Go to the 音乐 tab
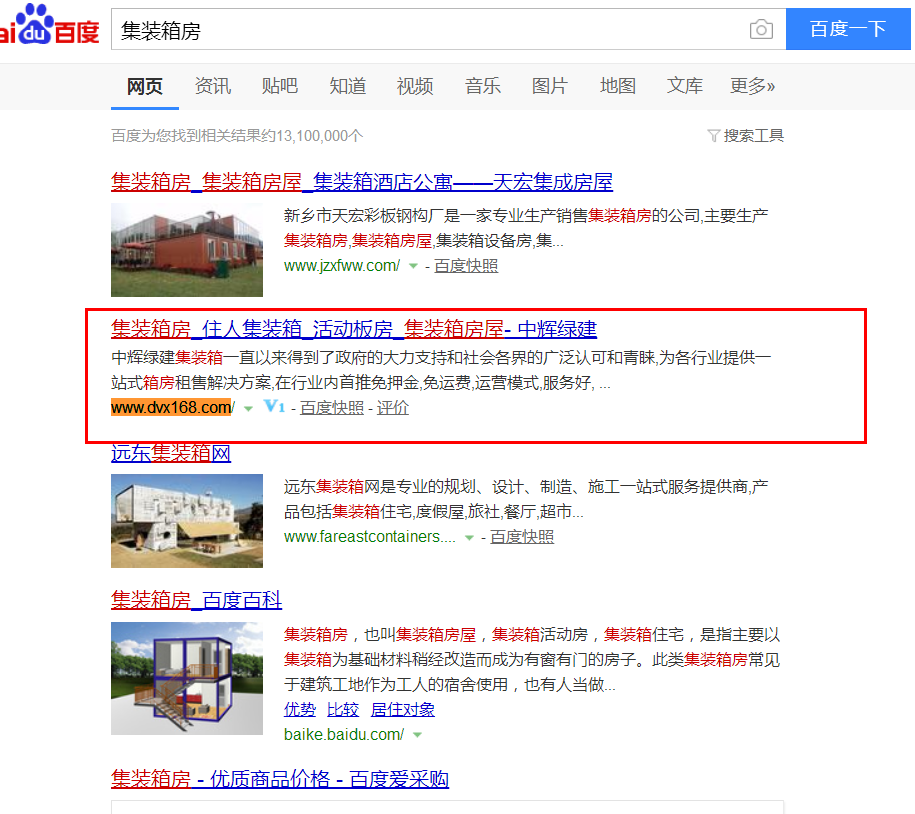Viewport: 915px width, 814px height. pos(483,86)
